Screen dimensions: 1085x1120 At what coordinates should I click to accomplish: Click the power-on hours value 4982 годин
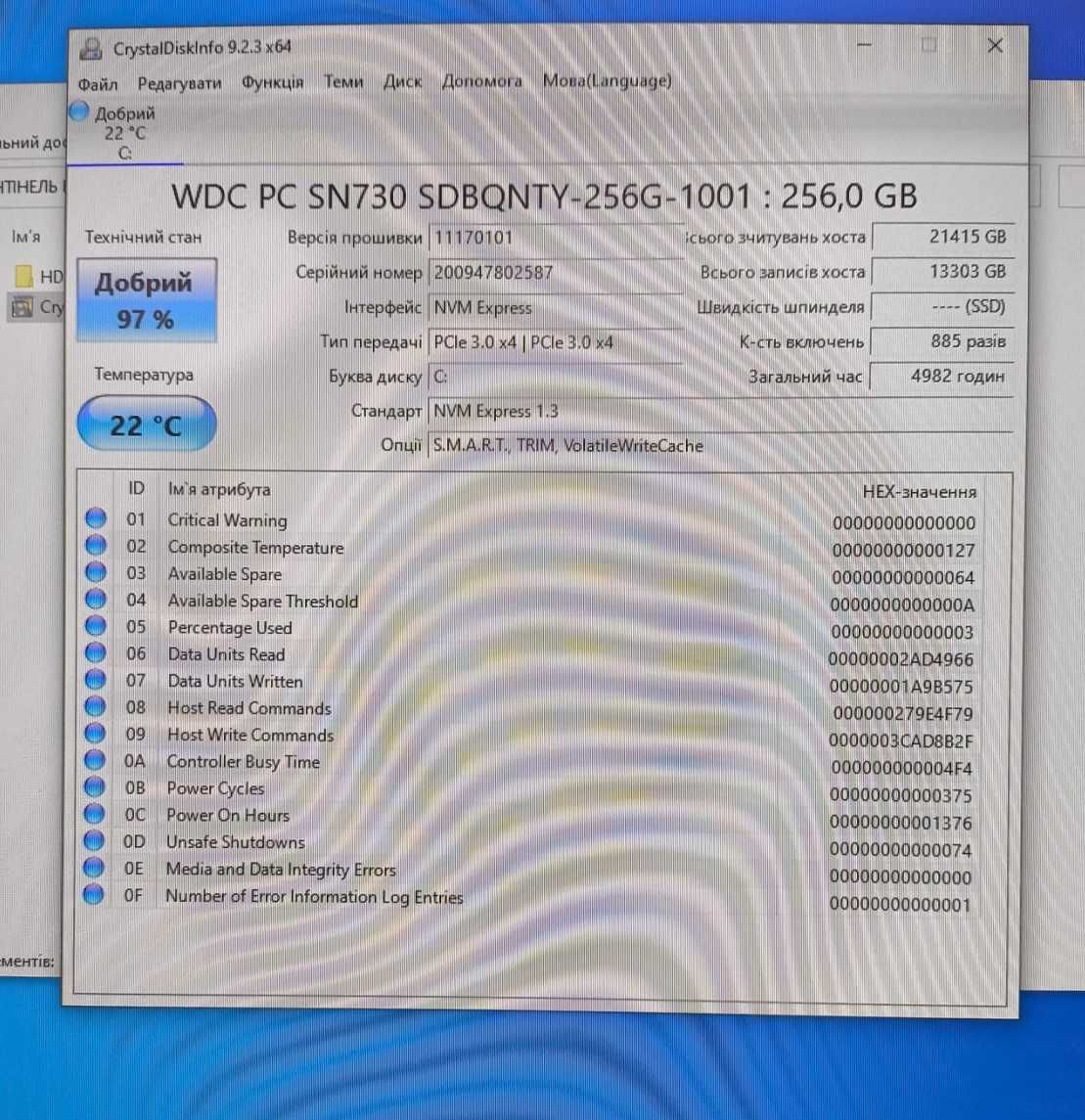[x=941, y=376]
